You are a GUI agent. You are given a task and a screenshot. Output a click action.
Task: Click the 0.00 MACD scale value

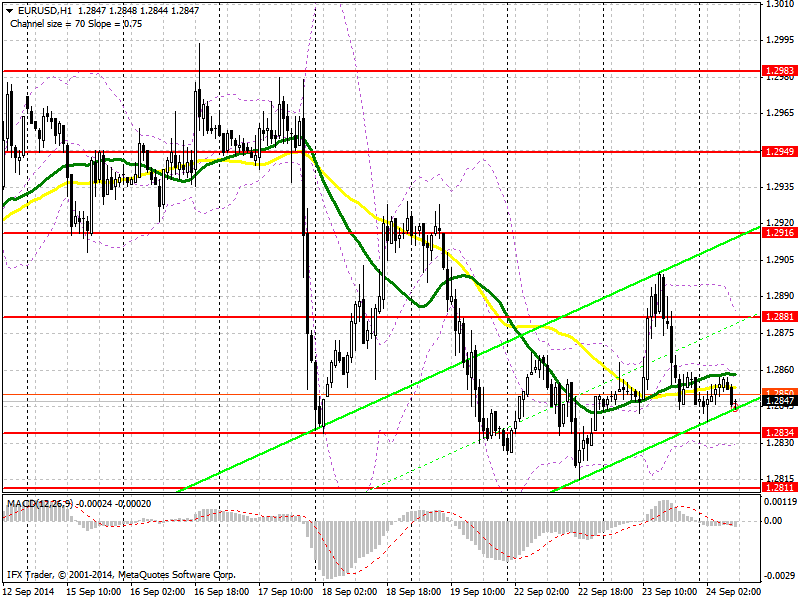[774, 521]
